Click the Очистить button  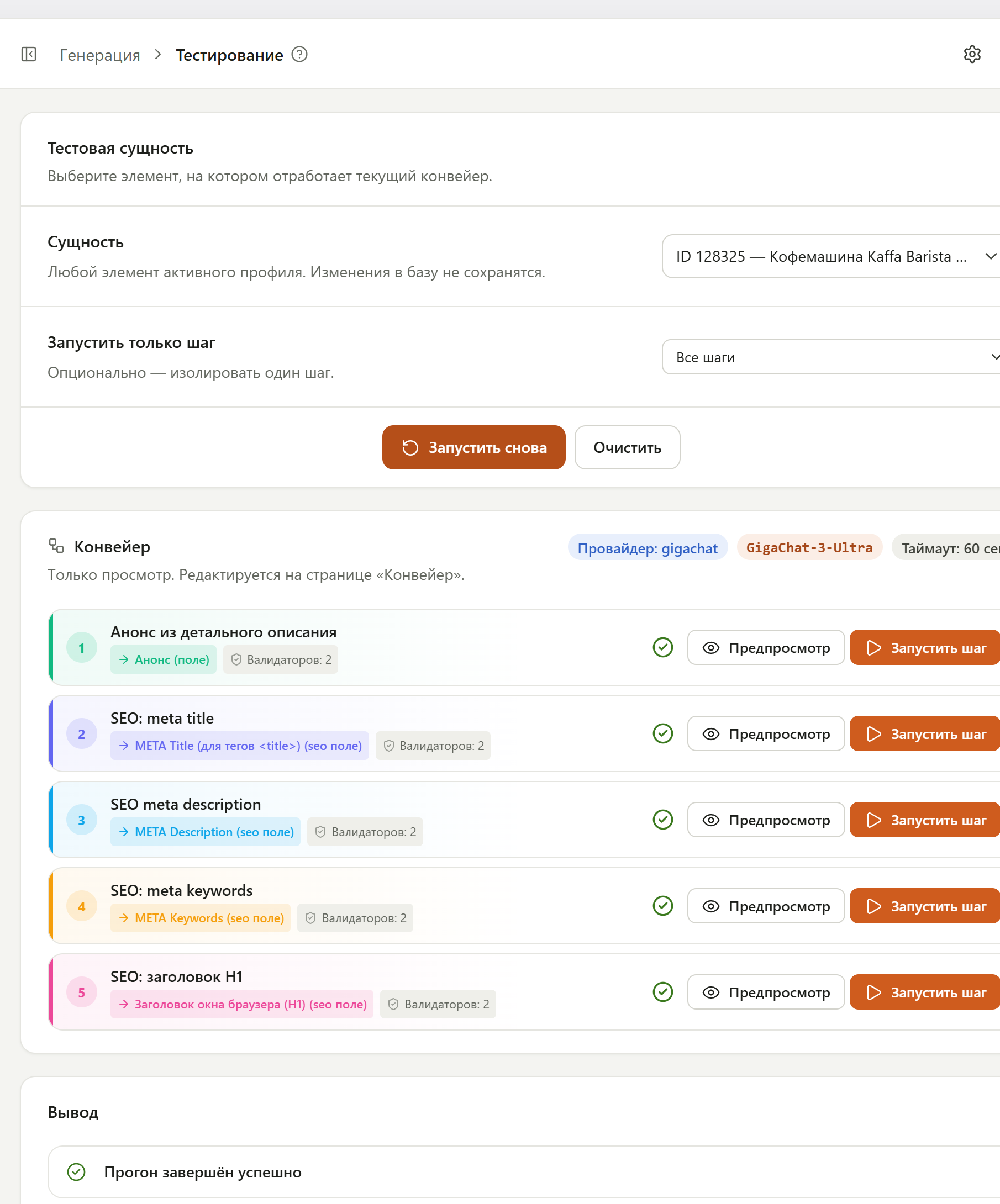pyautogui.click(x=627, y=447)
